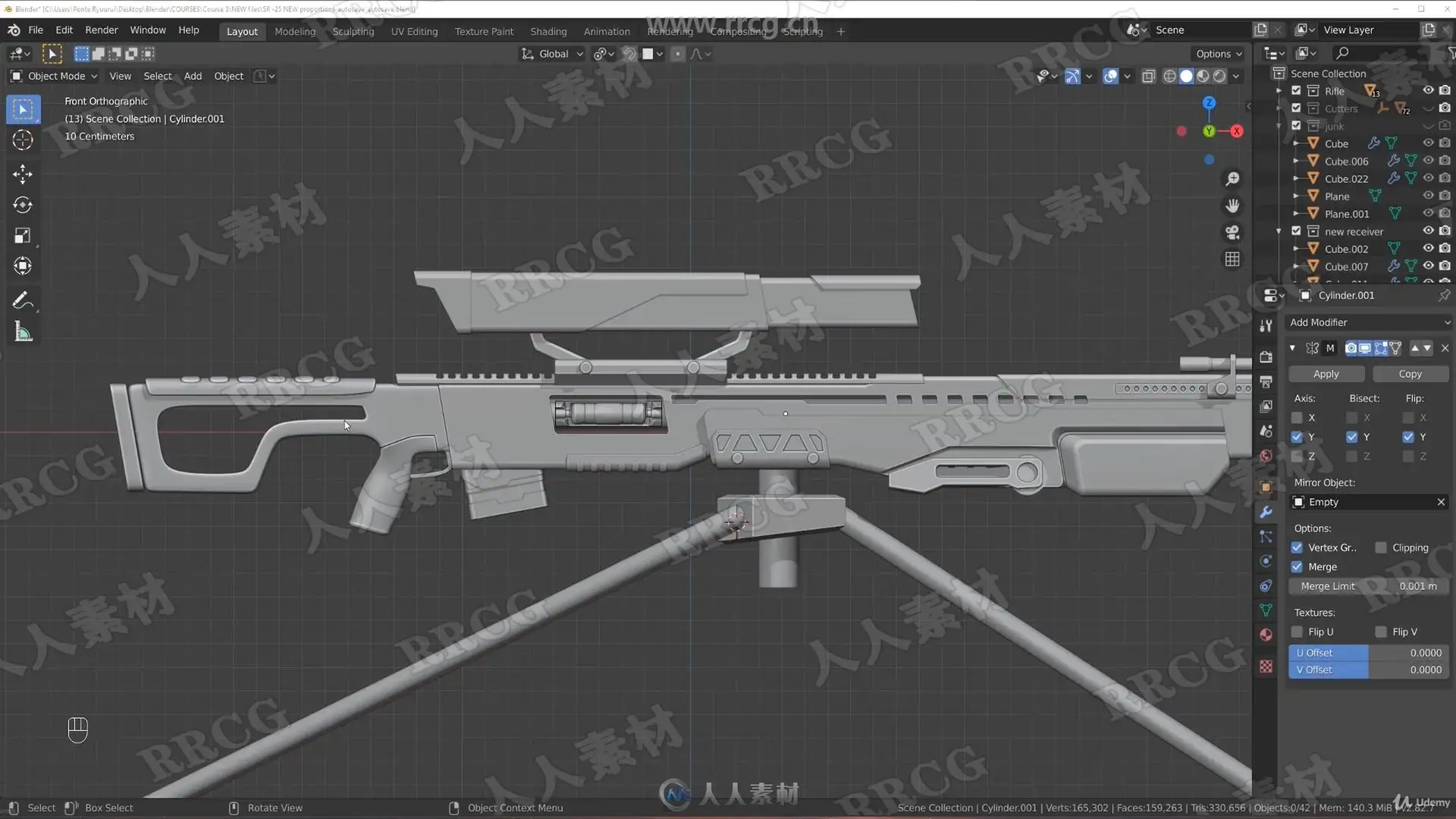Activate the Rotate tool
The height and width of the screenshot is (819, 1456).
click(x=22, y=205)
